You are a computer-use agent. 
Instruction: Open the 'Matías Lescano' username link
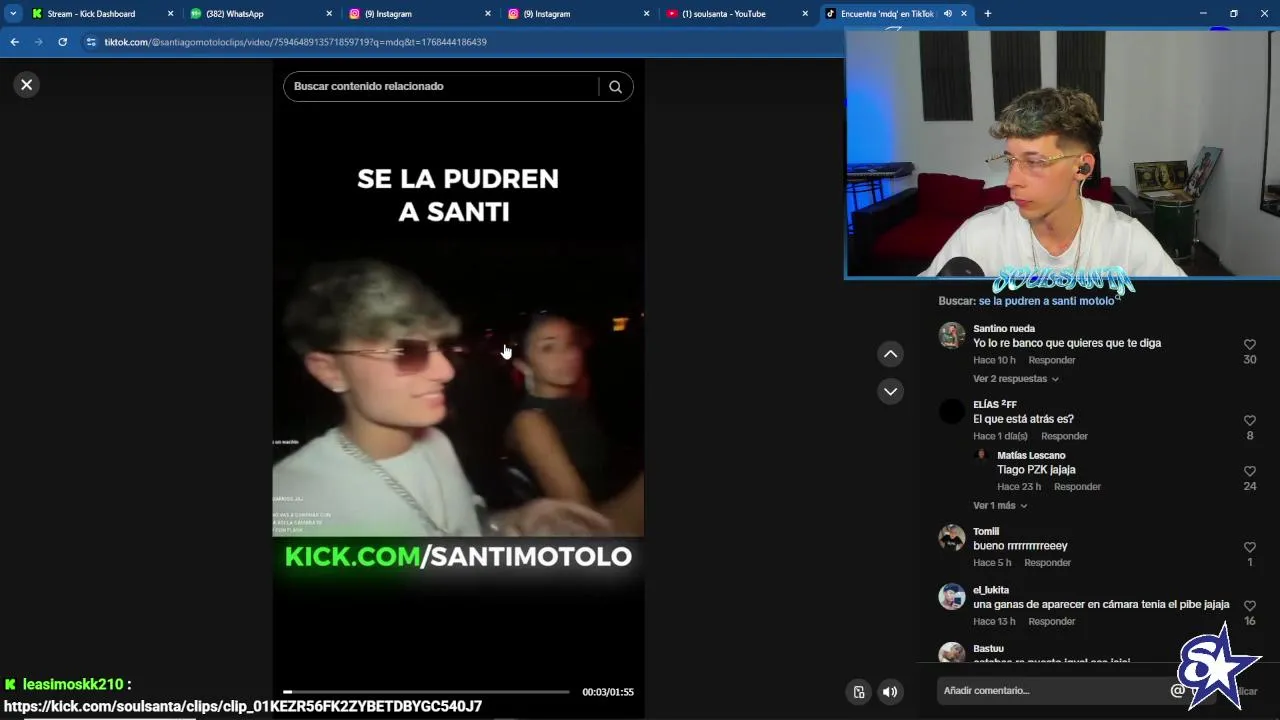click(x=1031, y=455)
